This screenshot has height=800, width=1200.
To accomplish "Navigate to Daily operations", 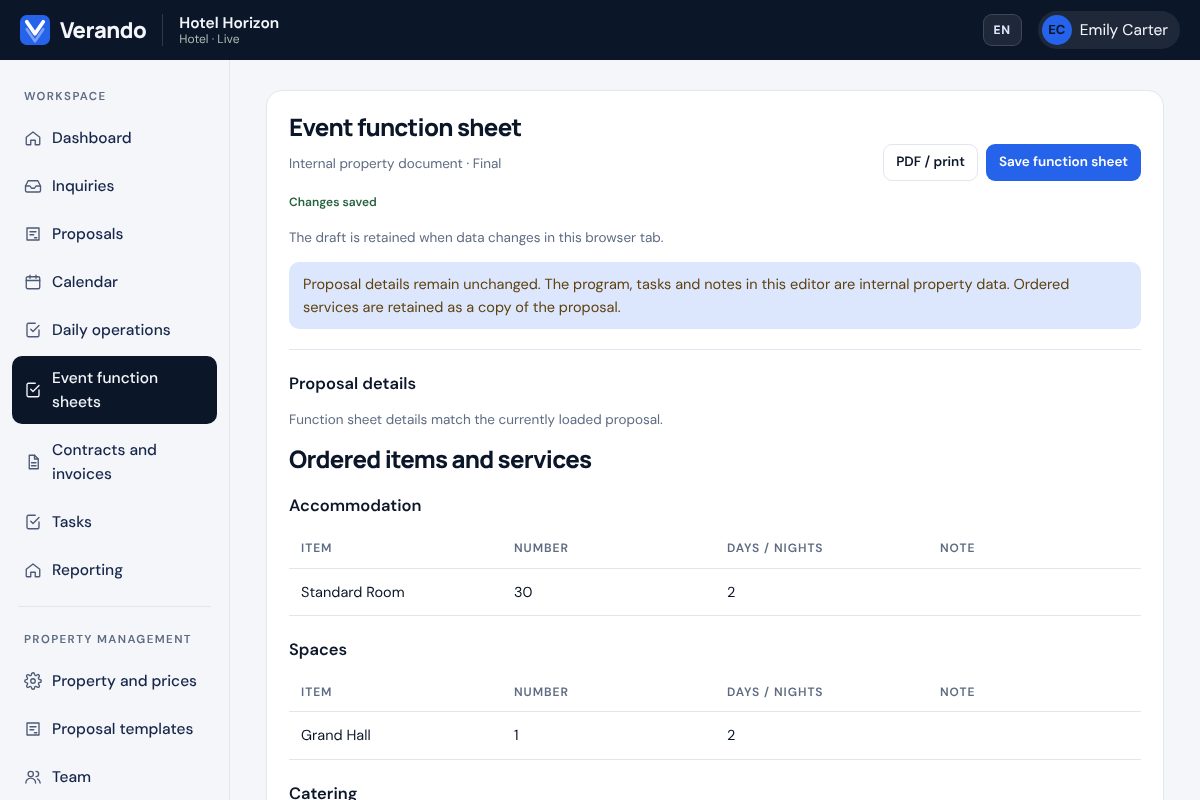I will click(x=114, y=330).
